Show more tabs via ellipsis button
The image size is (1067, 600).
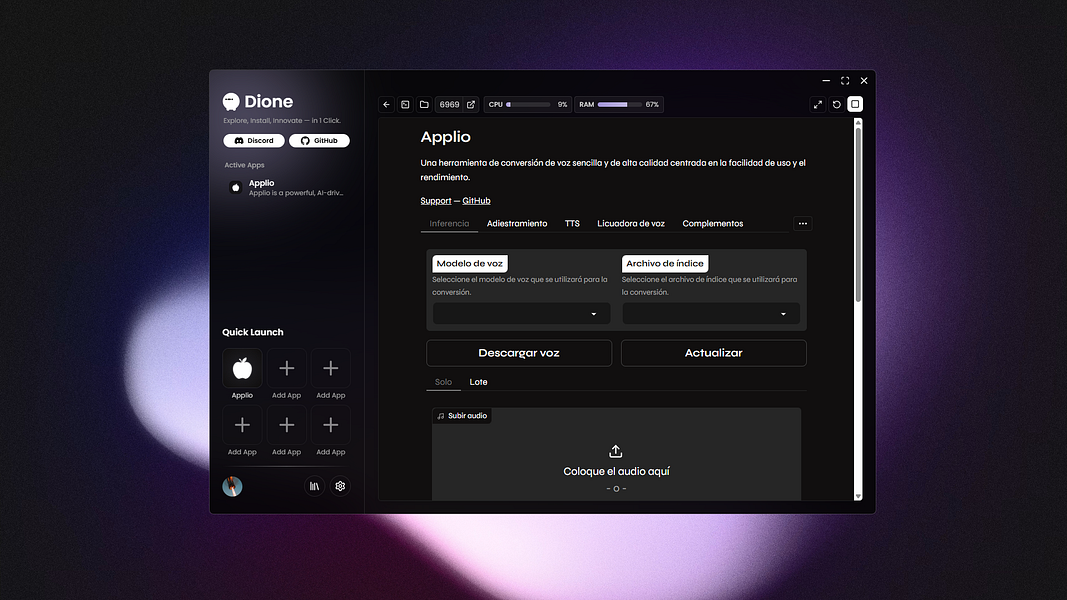click(x=803, y=224)
